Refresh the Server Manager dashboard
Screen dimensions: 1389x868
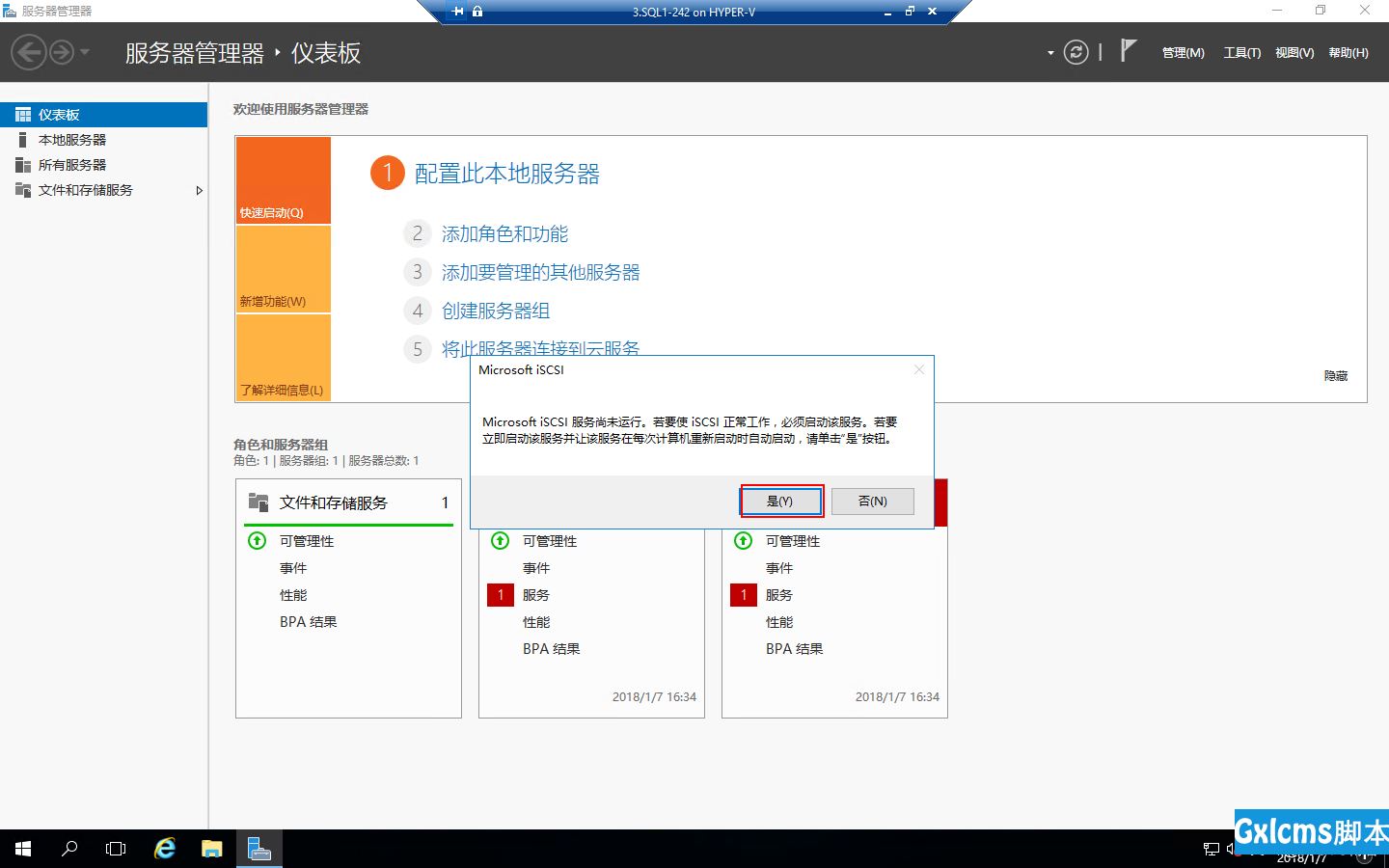point(1076,52)
